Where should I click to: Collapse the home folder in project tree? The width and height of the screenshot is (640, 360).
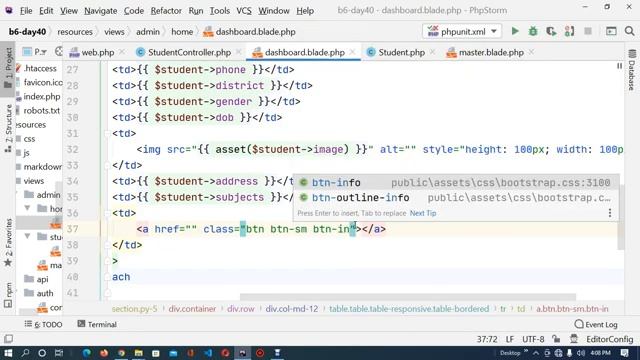[x=27, y=208]
